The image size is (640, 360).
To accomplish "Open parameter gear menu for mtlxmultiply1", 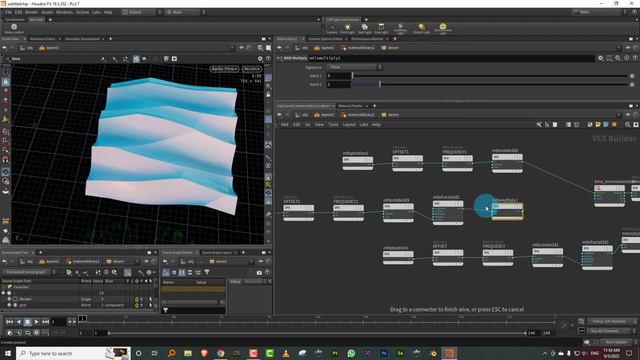I will 600,58.
